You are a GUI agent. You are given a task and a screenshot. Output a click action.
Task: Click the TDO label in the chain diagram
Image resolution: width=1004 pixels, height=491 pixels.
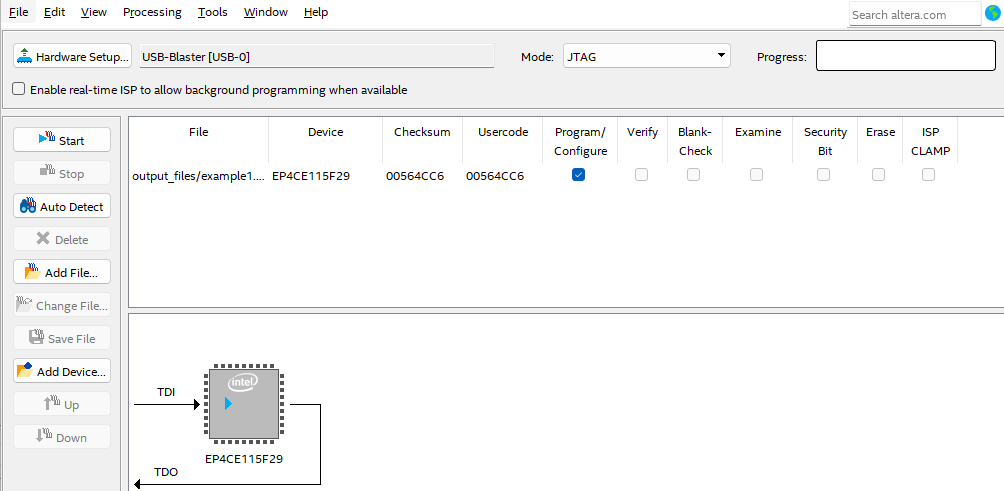pyautogui.click(x=166, y=472)
